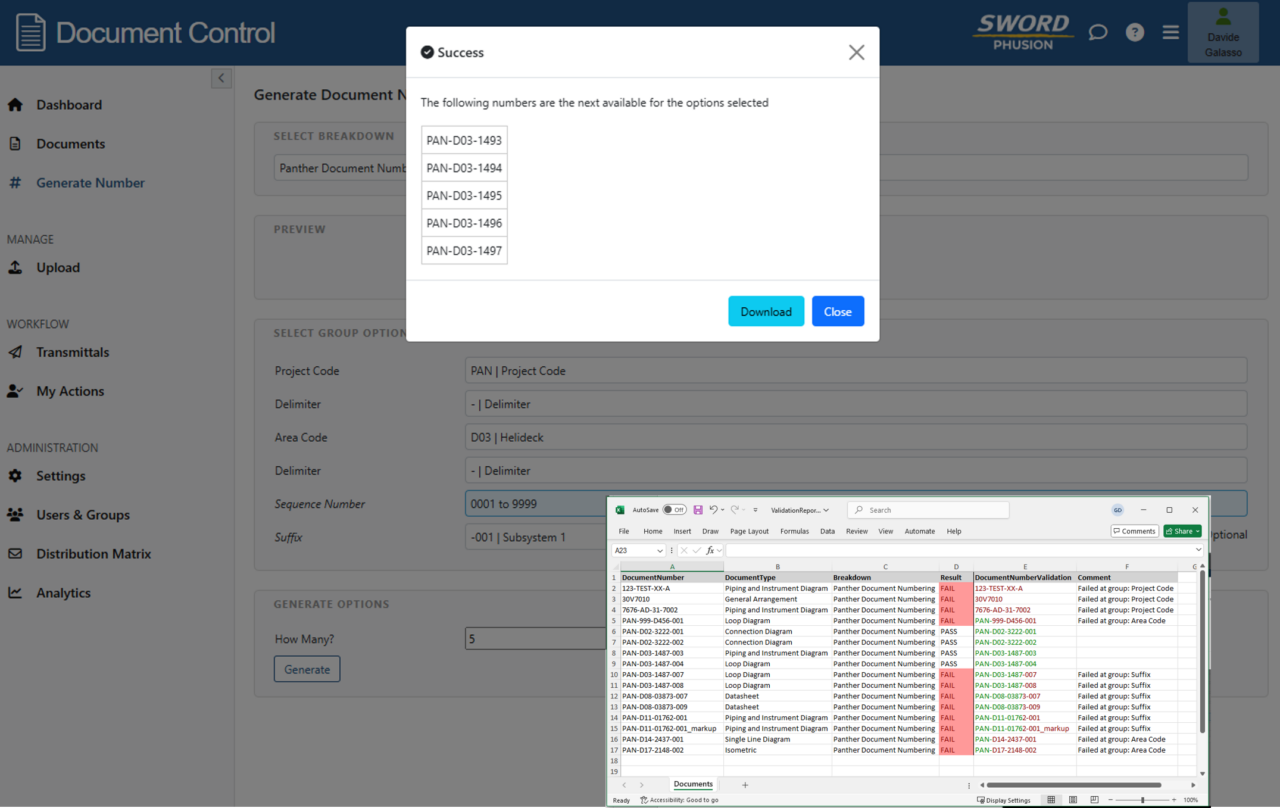Collapse the left sidebar with chevron
This screenshot has height=808, width=1280.
click(222, 78)
